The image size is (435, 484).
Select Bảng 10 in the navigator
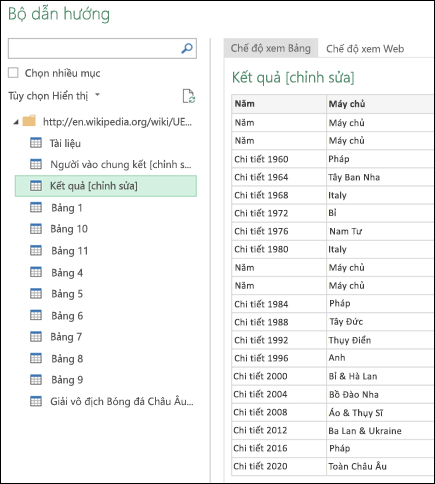(x=69, y=229)
